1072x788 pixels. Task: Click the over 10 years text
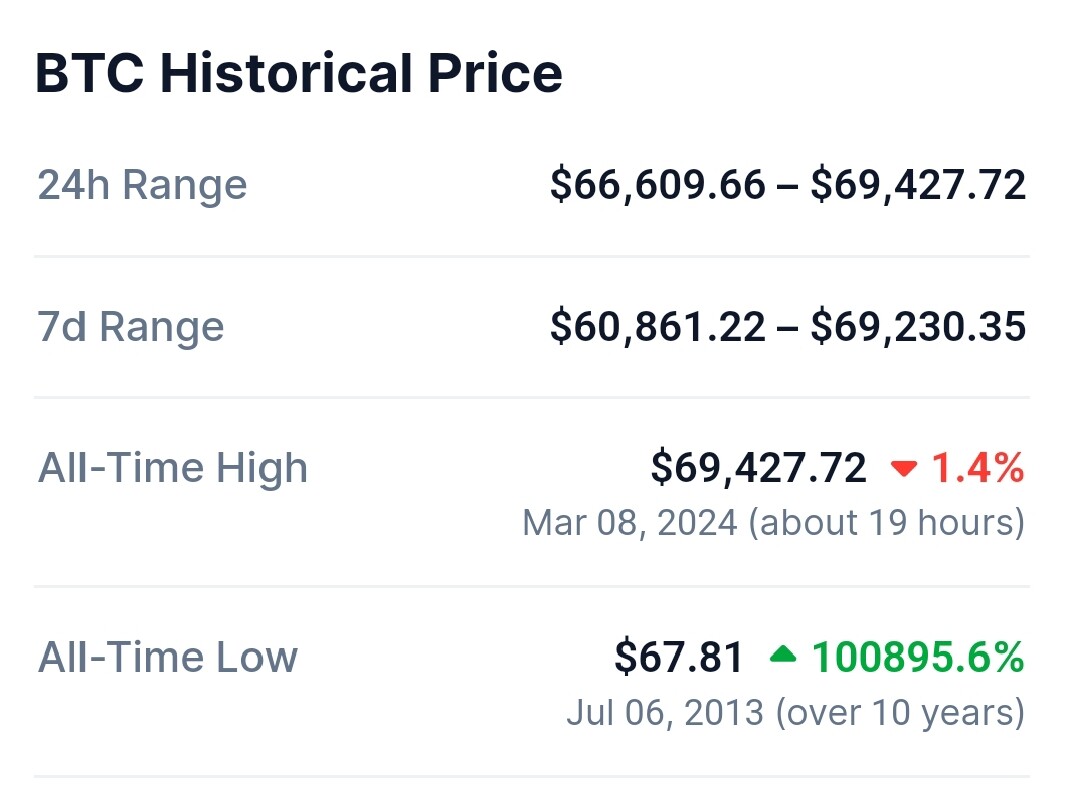coord(900,712)
